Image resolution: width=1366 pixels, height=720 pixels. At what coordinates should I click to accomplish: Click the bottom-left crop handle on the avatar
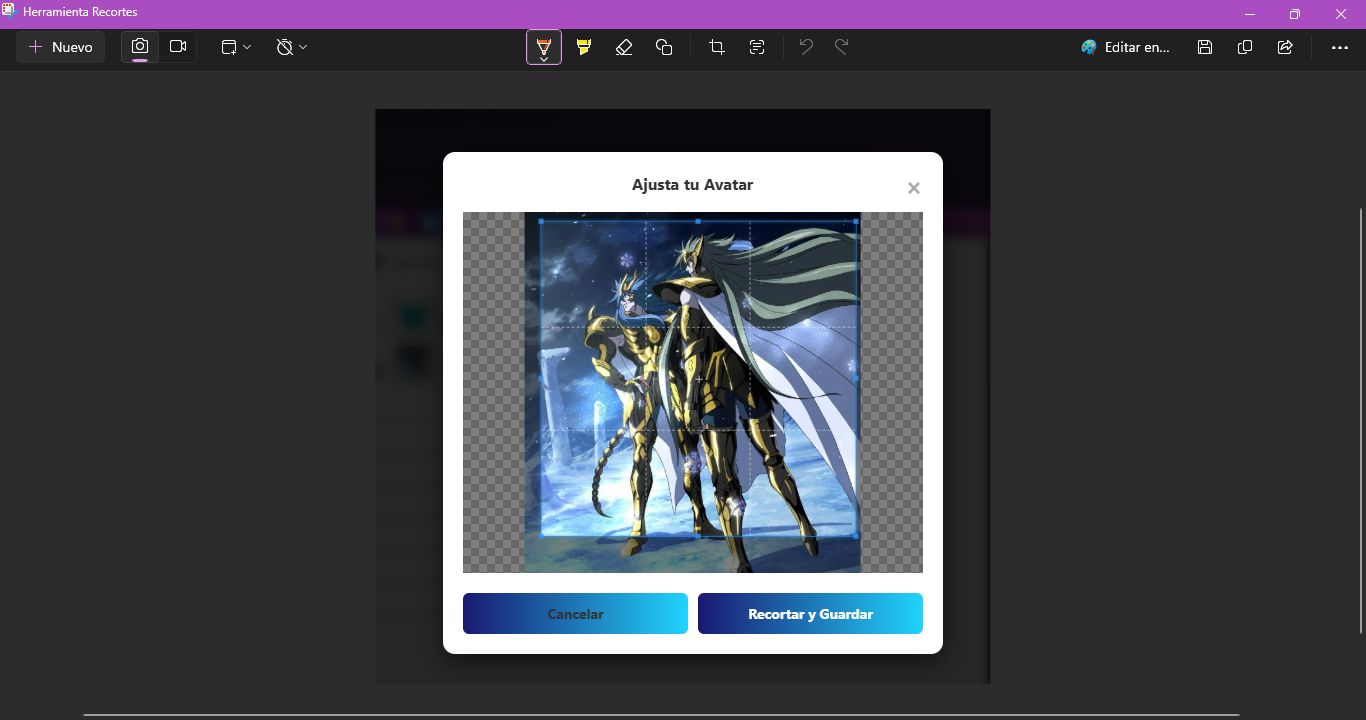541,536
